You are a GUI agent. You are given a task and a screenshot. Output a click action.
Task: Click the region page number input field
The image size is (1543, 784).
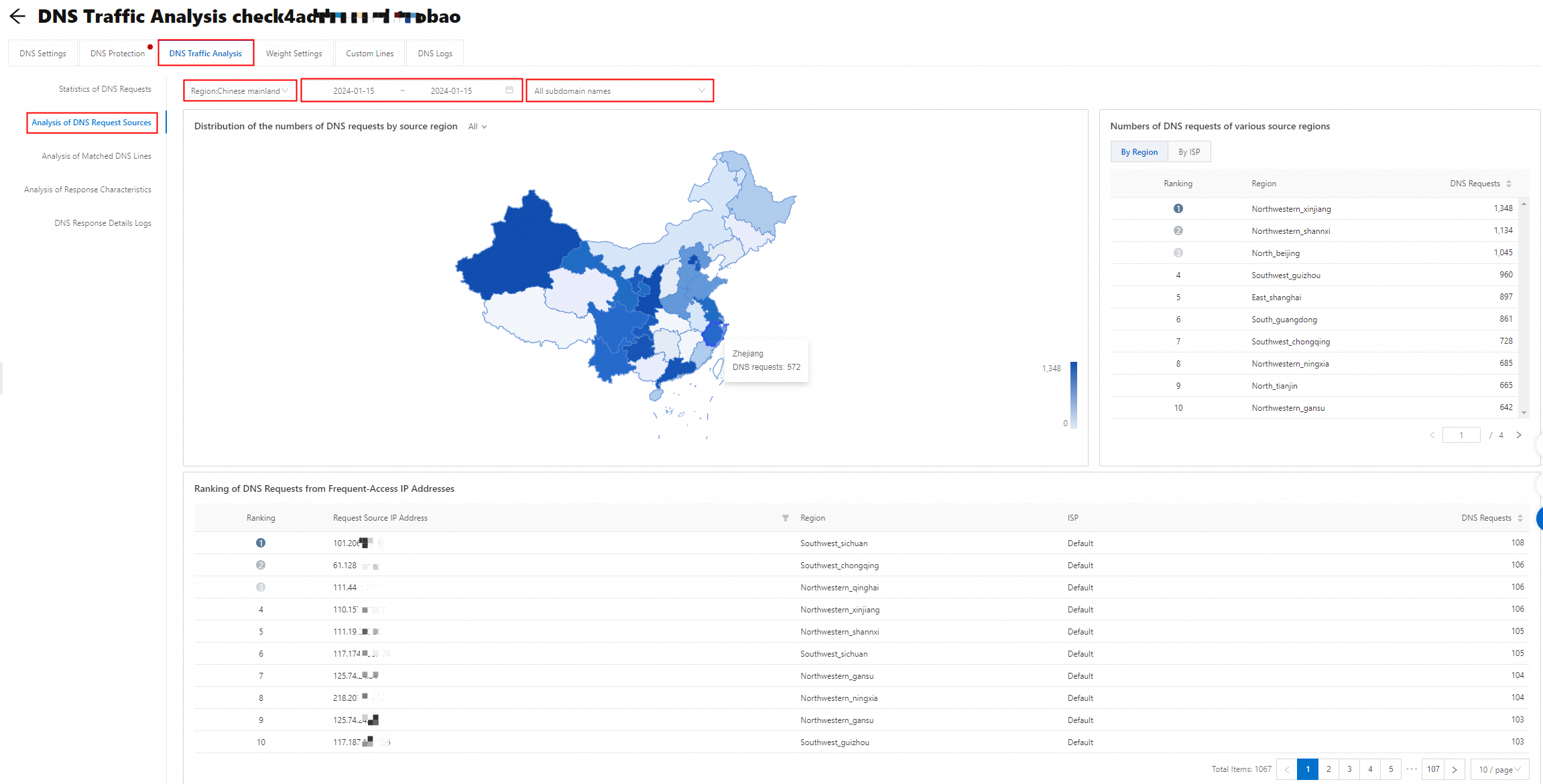(1461, 436)
